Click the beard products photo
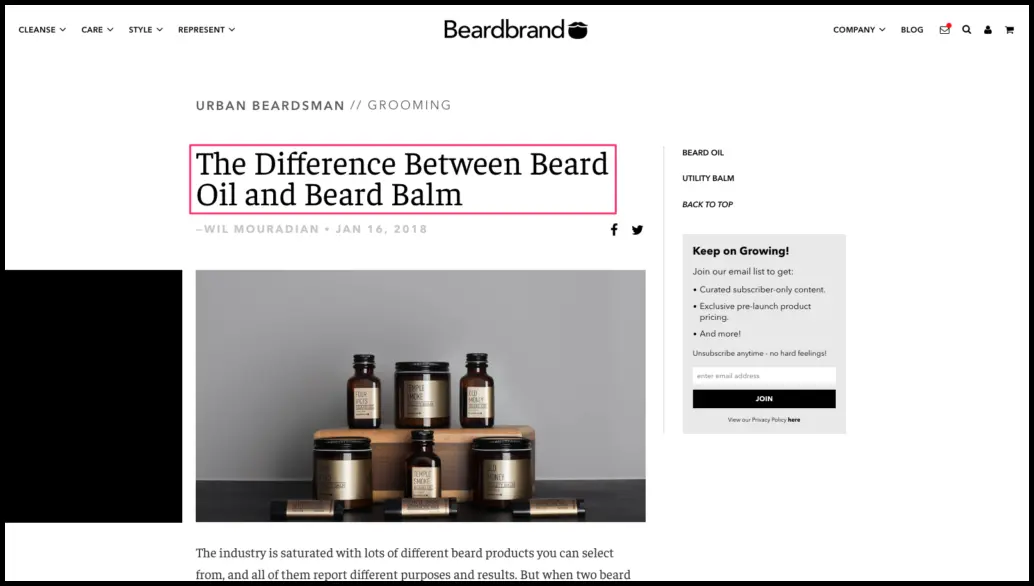This screenshot has width=1034, height=586. (x=421, y=396)
